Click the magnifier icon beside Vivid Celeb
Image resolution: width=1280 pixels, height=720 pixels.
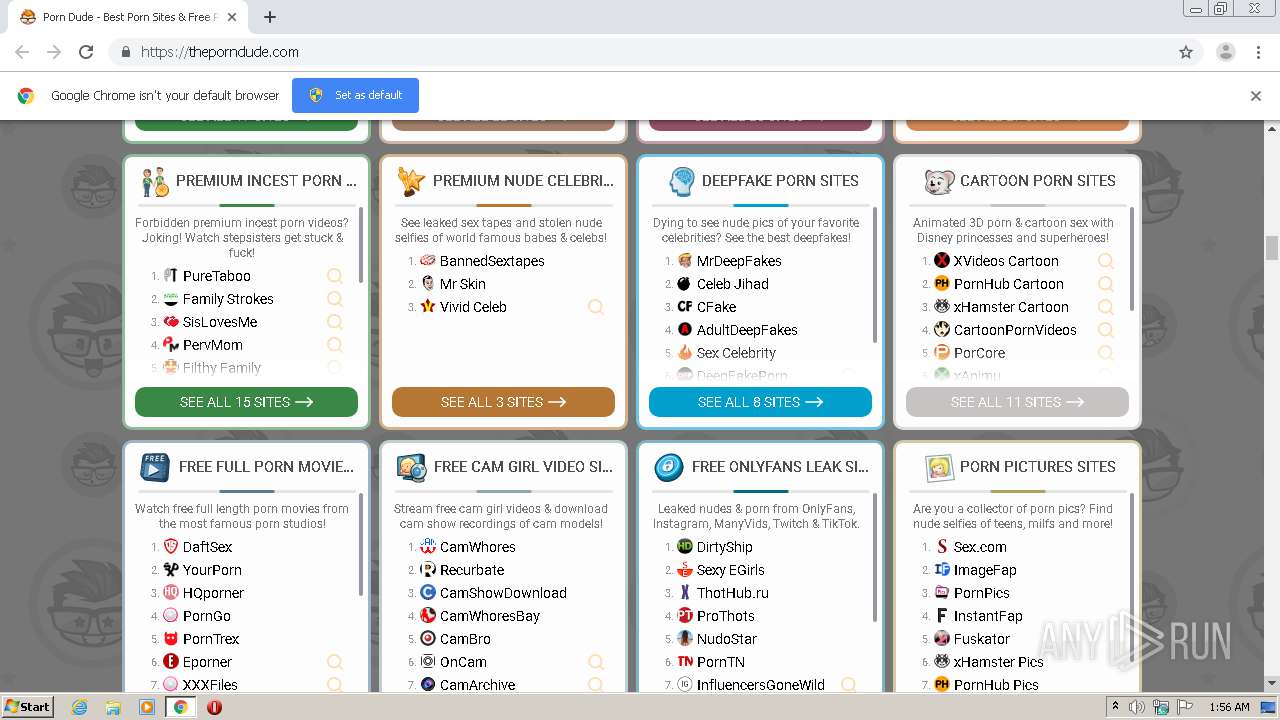point(596,307)
